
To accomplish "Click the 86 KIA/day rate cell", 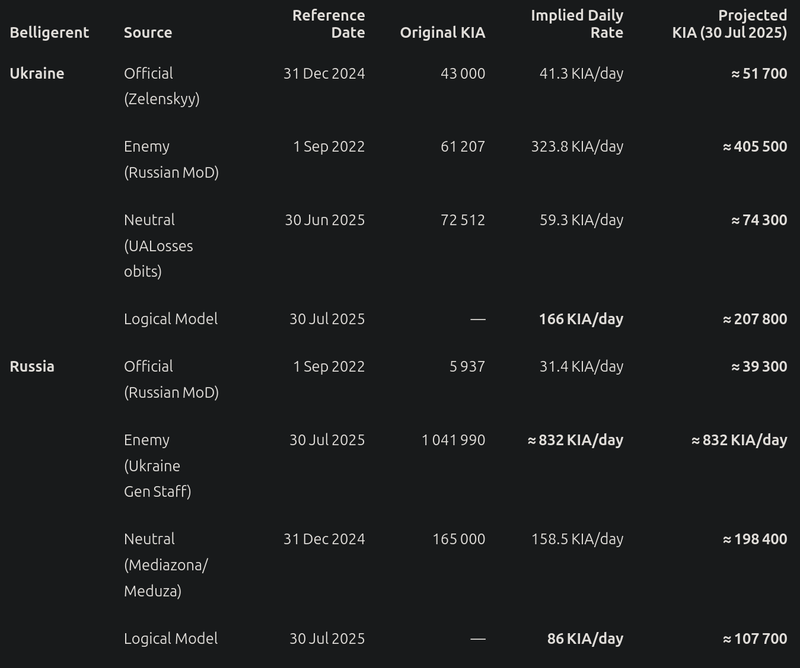I will 585,639.
